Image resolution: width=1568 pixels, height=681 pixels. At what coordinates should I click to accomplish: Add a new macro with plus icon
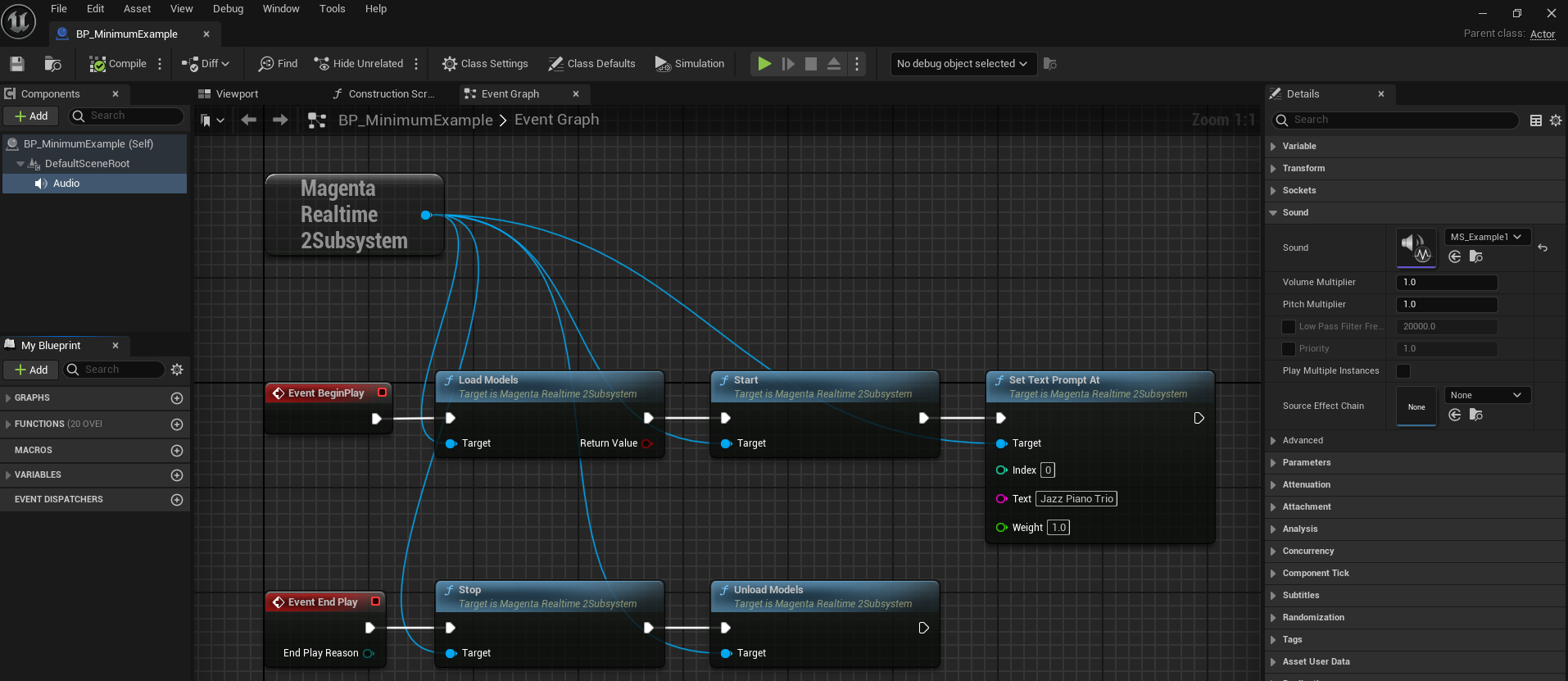point(177,451)
